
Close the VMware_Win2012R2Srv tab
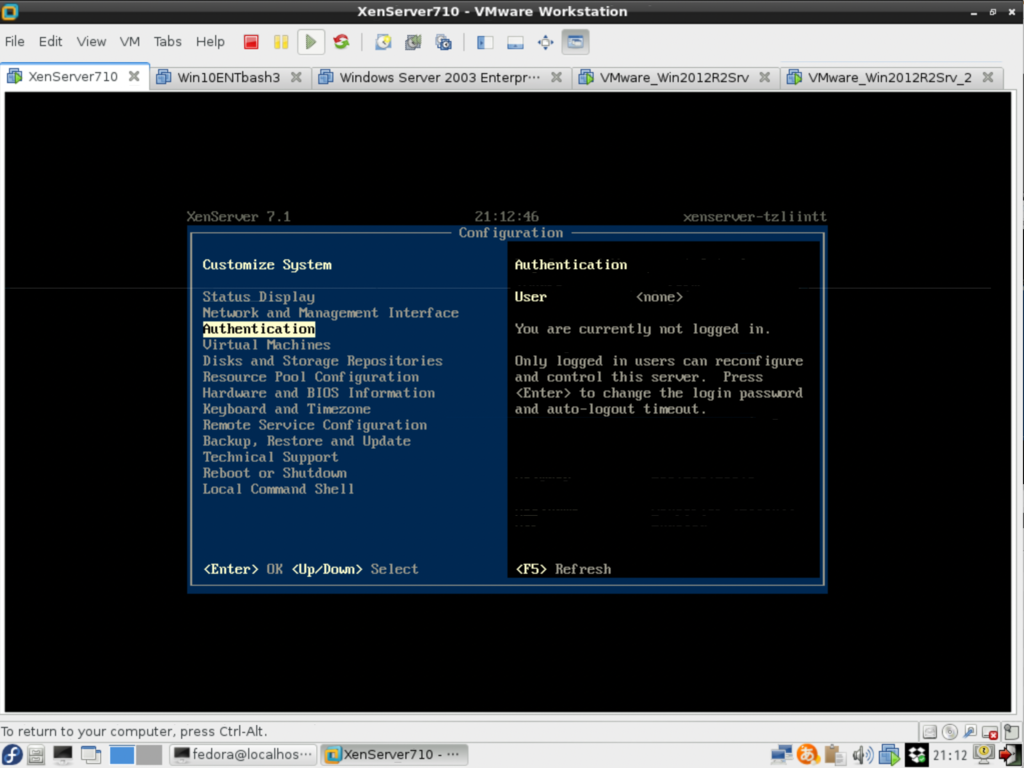click(x=765, y=77)
